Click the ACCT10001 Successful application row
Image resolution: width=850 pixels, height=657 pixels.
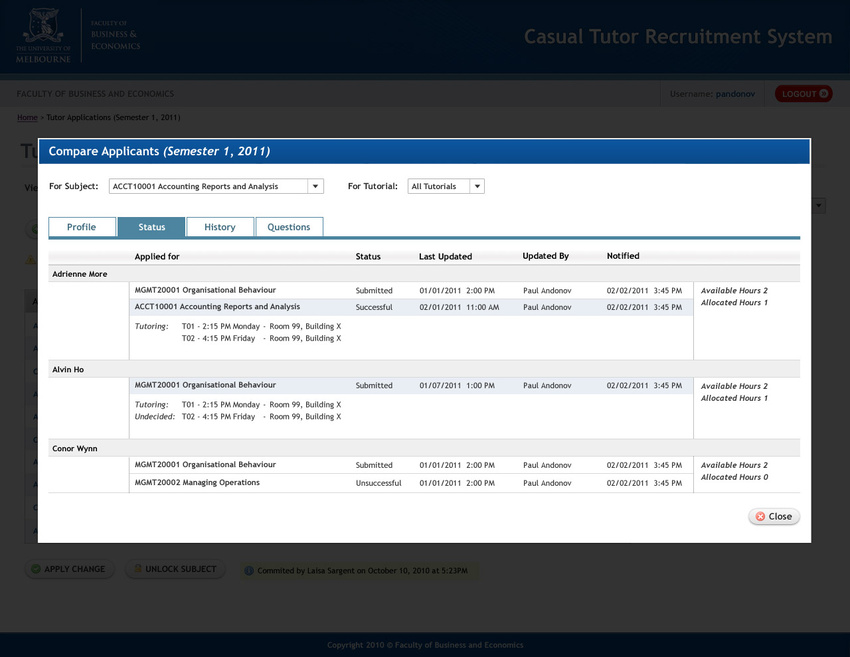tap(411, 307)
